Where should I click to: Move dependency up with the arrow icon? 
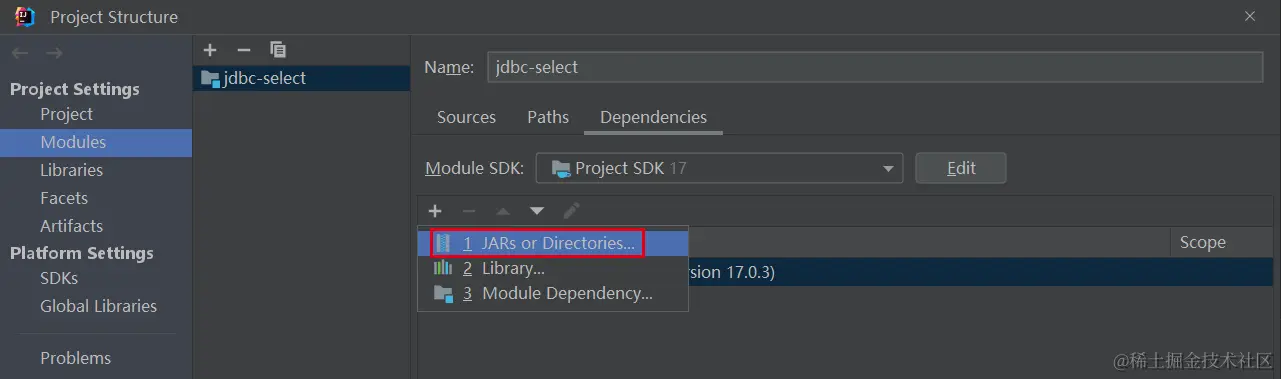point(503,211)
